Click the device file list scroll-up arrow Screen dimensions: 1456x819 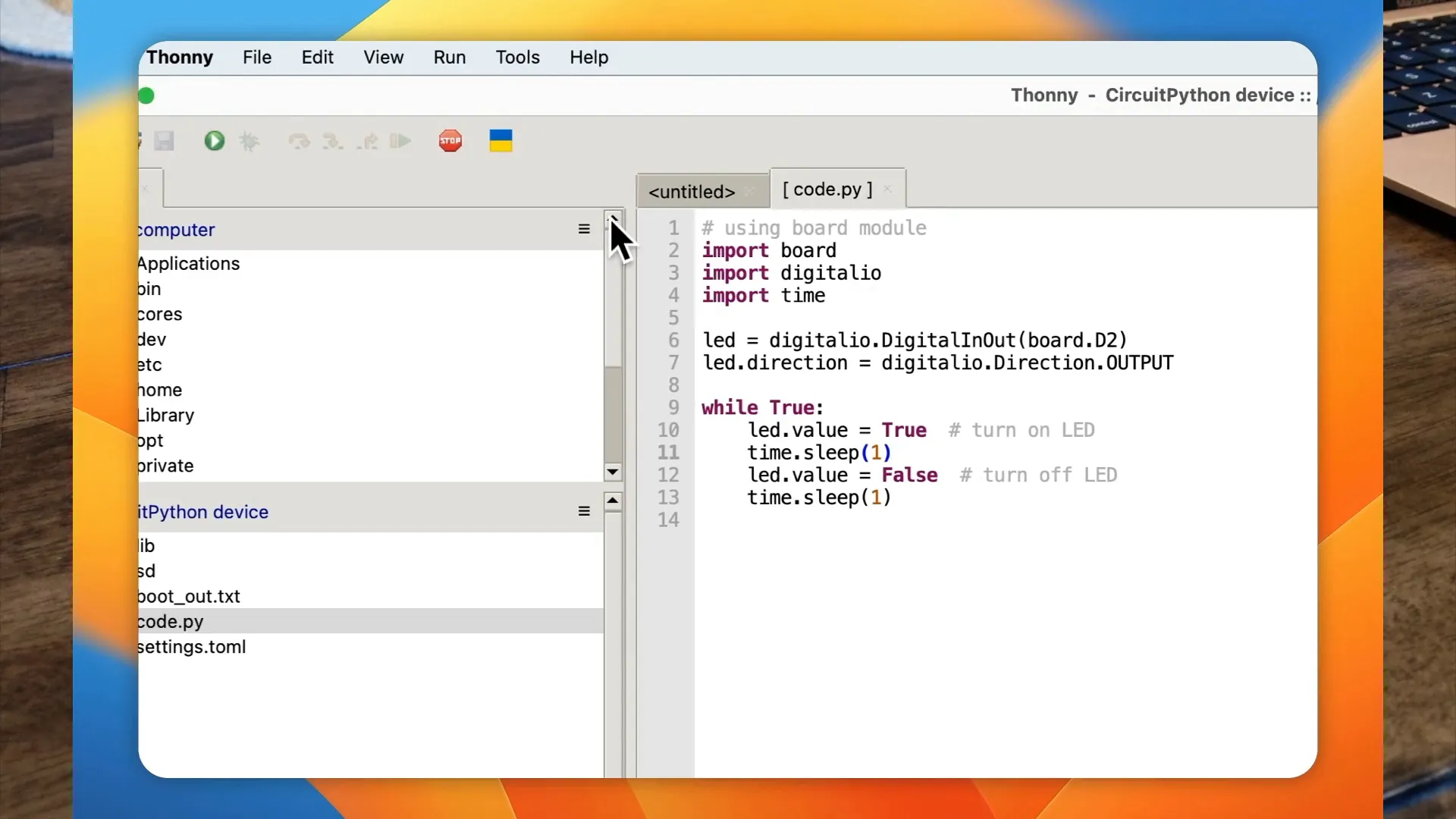613,500
